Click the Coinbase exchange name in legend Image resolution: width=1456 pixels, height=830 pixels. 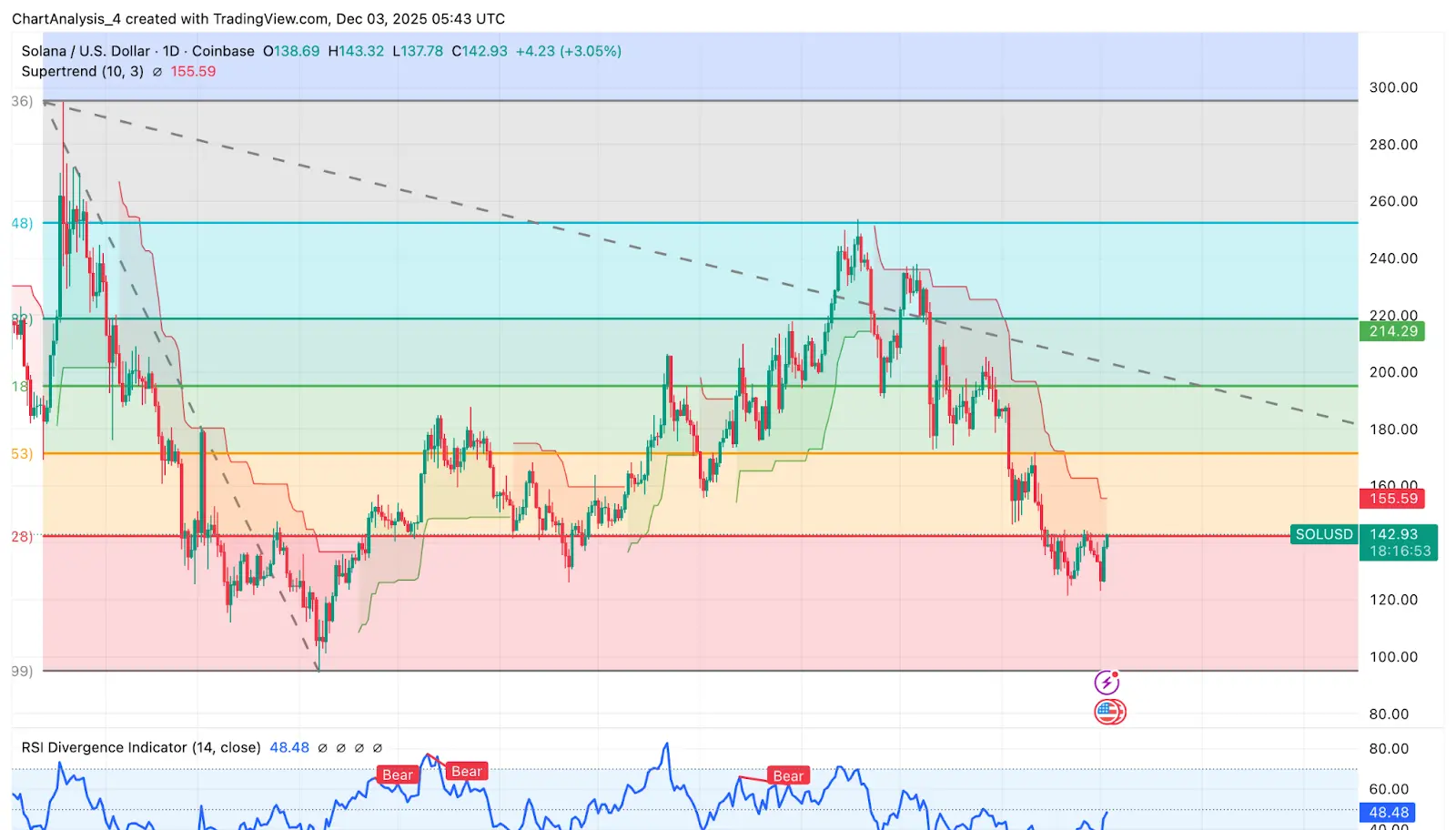[x=223, y=51]
